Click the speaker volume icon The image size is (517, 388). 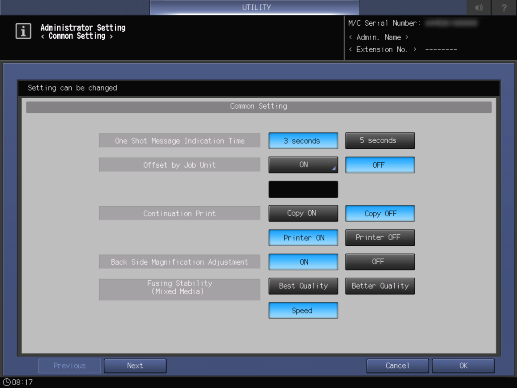coord(479,7)
